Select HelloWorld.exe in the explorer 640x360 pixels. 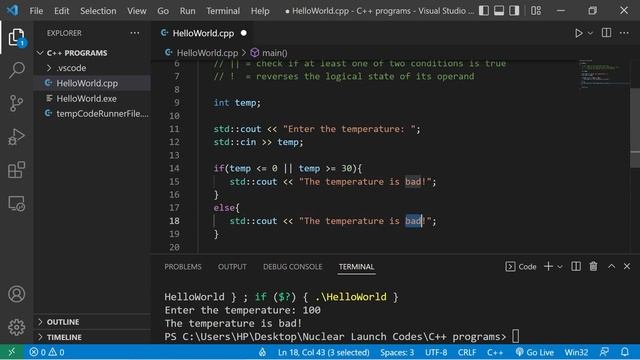86,99
